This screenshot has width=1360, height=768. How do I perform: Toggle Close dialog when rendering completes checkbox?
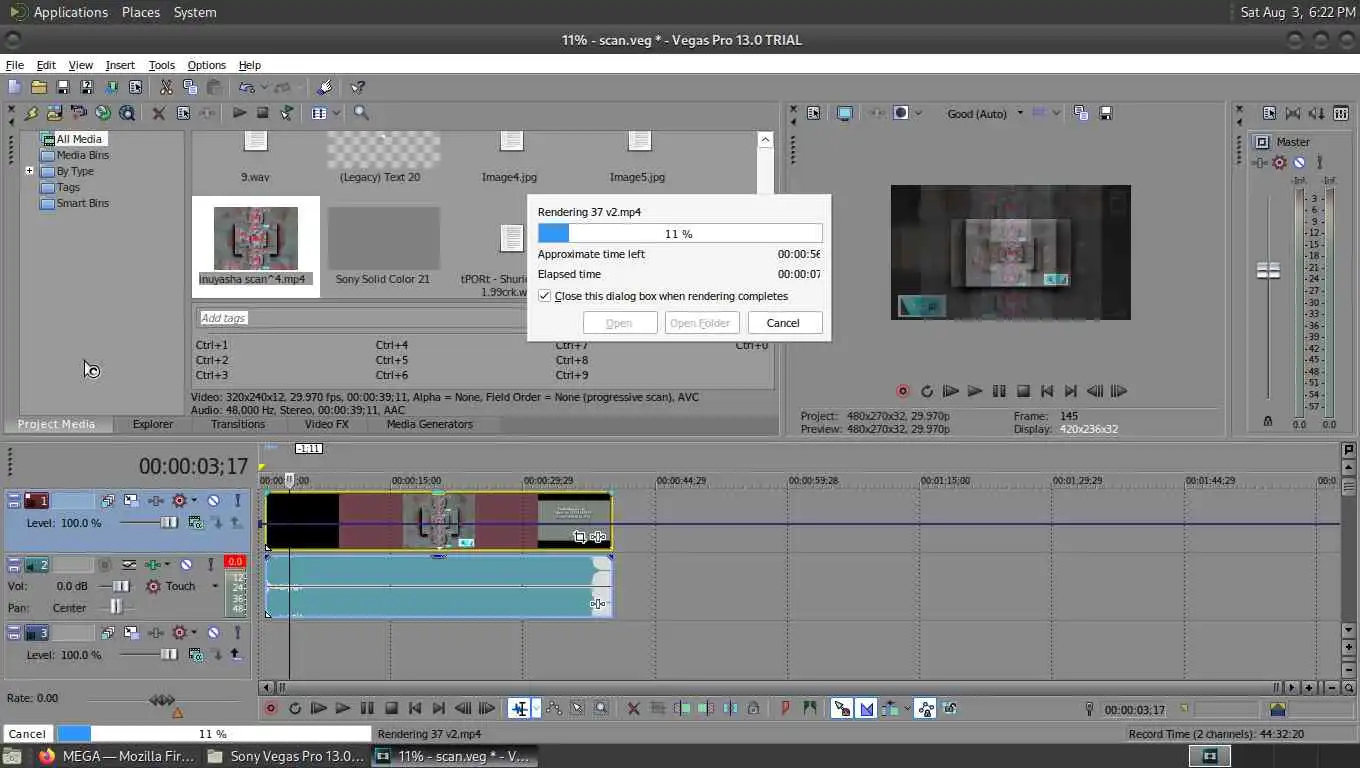(545, 296)
